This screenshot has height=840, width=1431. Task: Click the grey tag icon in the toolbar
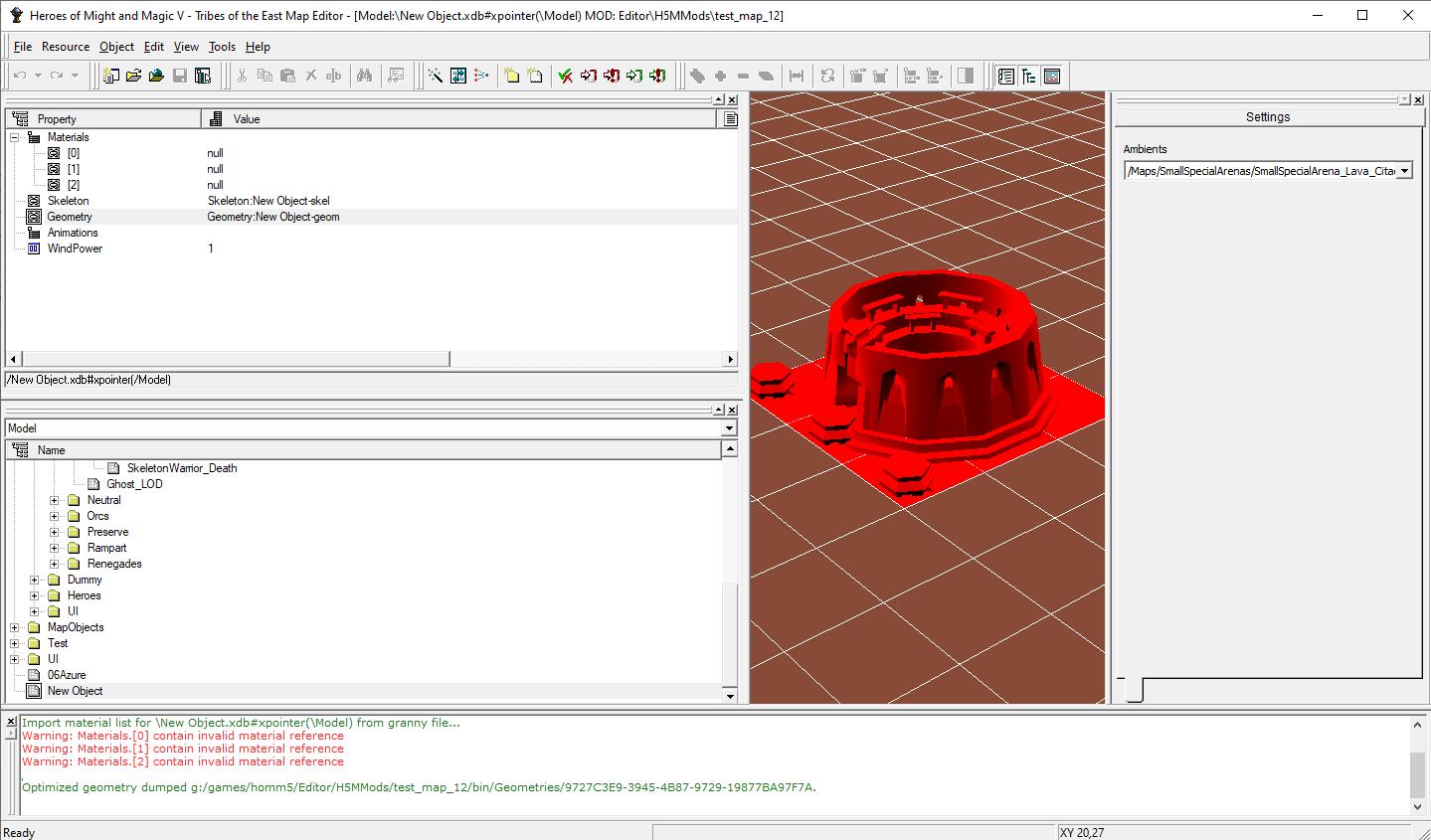[697, 76]
